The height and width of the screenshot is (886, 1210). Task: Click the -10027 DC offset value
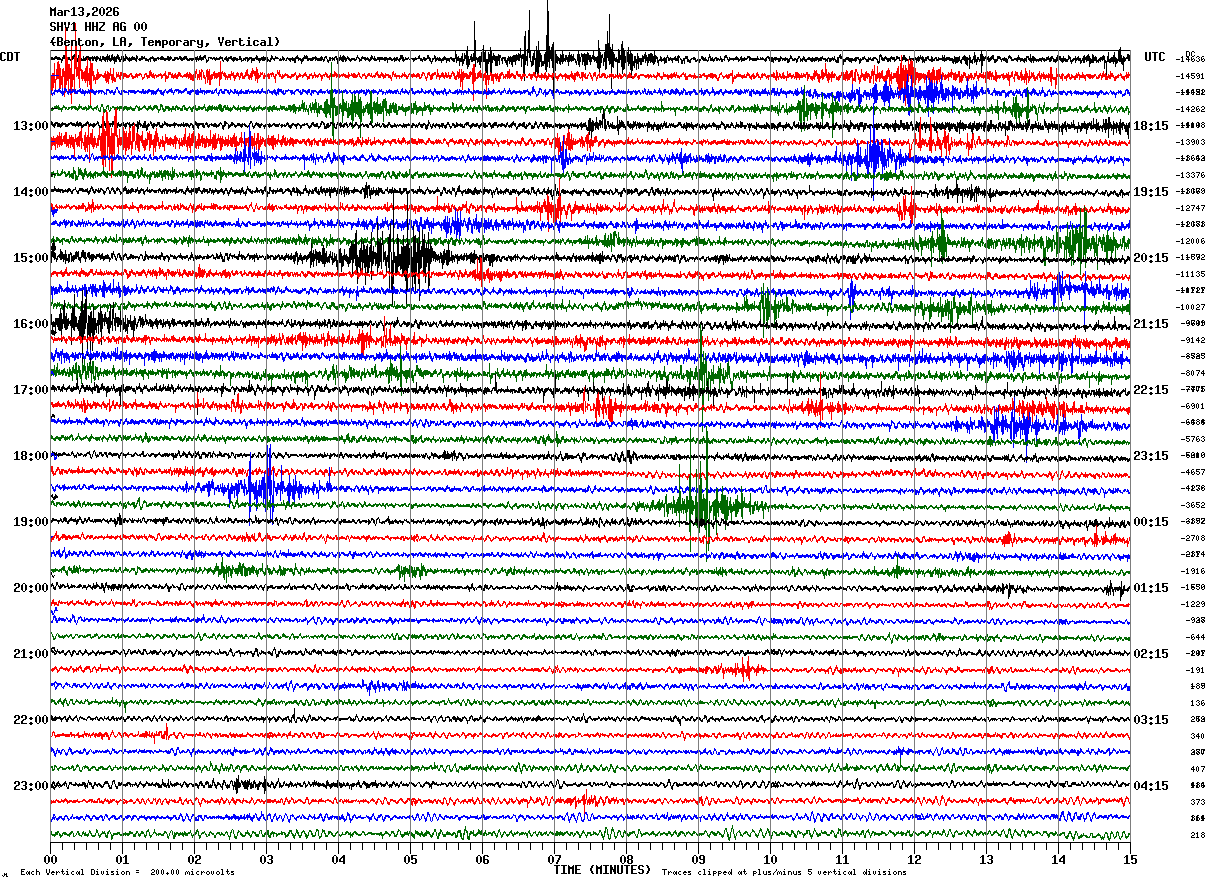[1190, 307]
